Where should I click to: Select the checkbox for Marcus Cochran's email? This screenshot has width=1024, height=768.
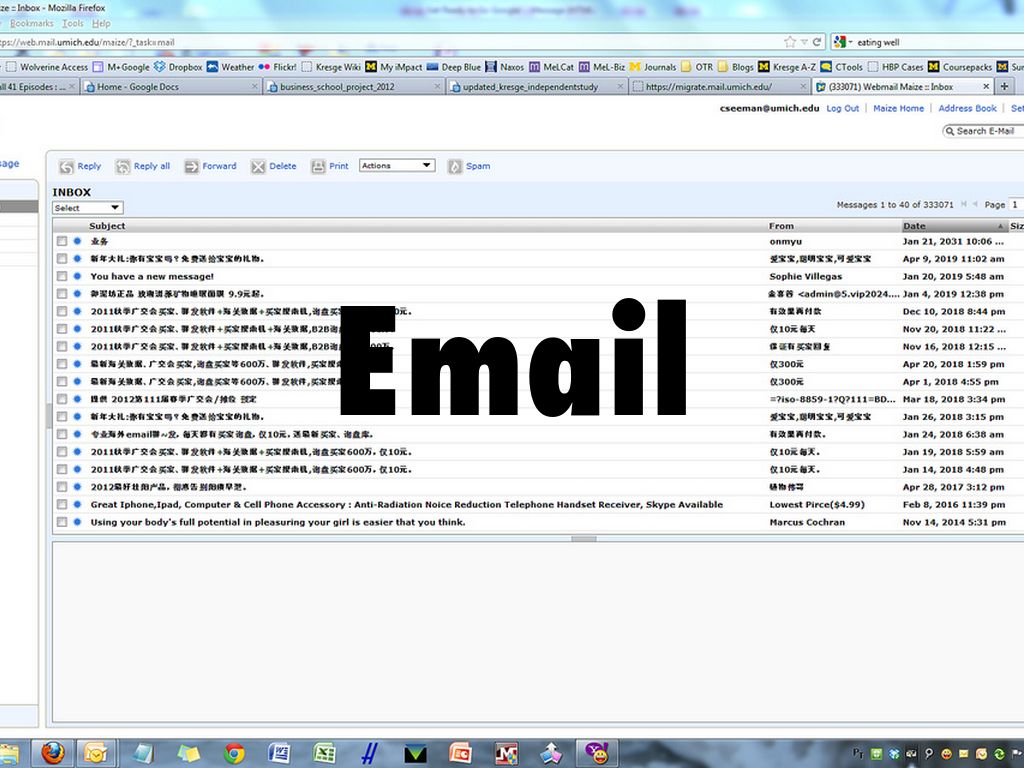62,522
